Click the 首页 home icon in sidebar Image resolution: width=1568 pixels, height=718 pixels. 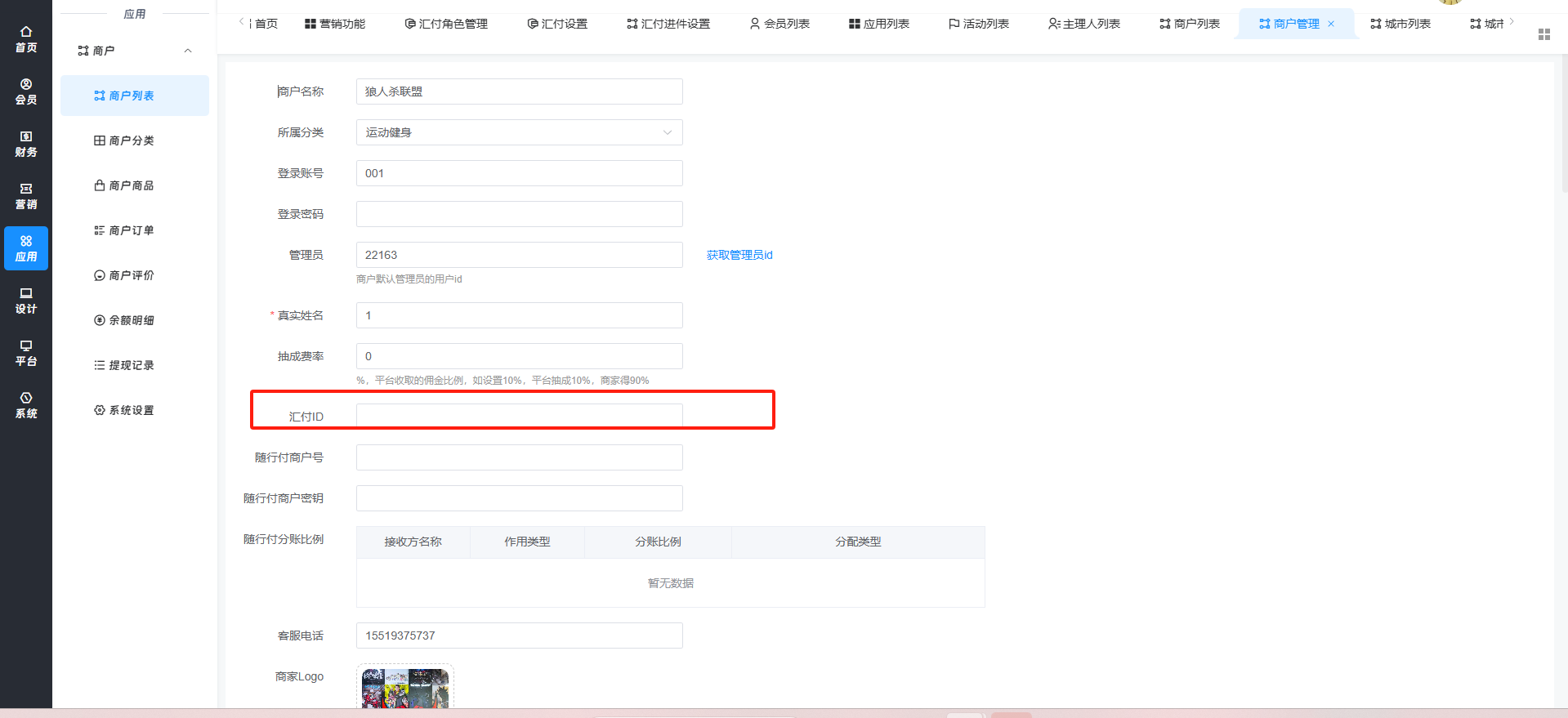[26, 39]
